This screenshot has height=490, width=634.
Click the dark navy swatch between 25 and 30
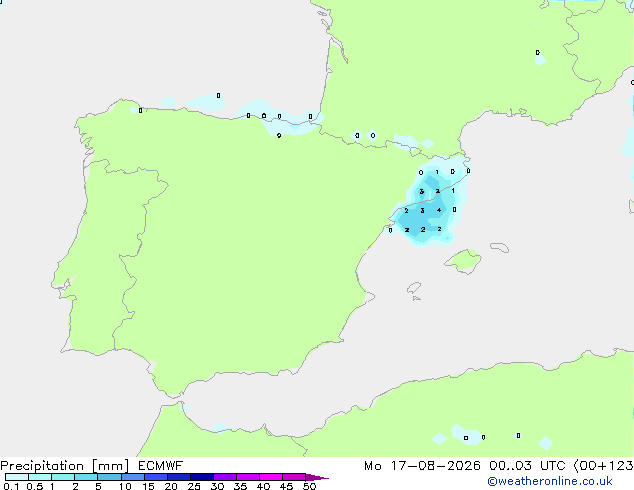[202, 477]
